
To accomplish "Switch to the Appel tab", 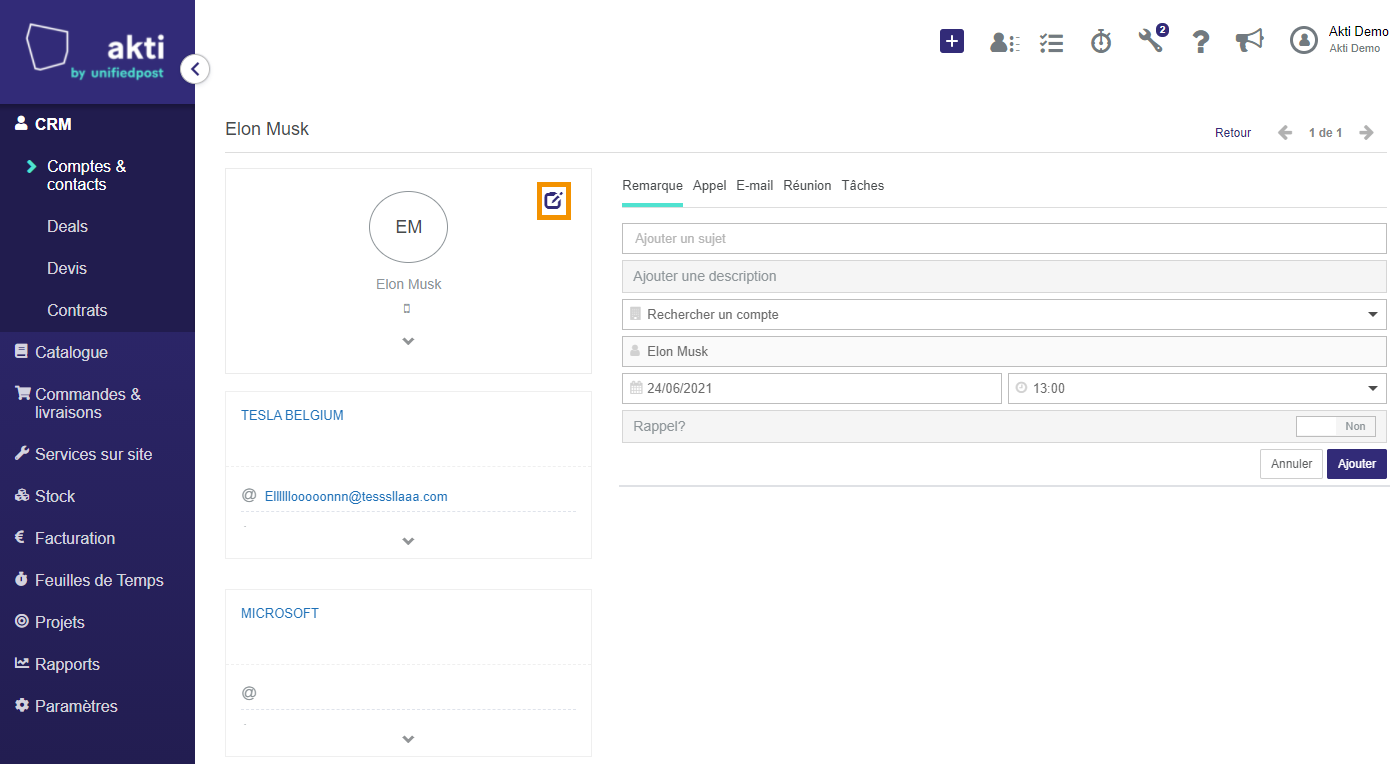I will pos(709,186).
